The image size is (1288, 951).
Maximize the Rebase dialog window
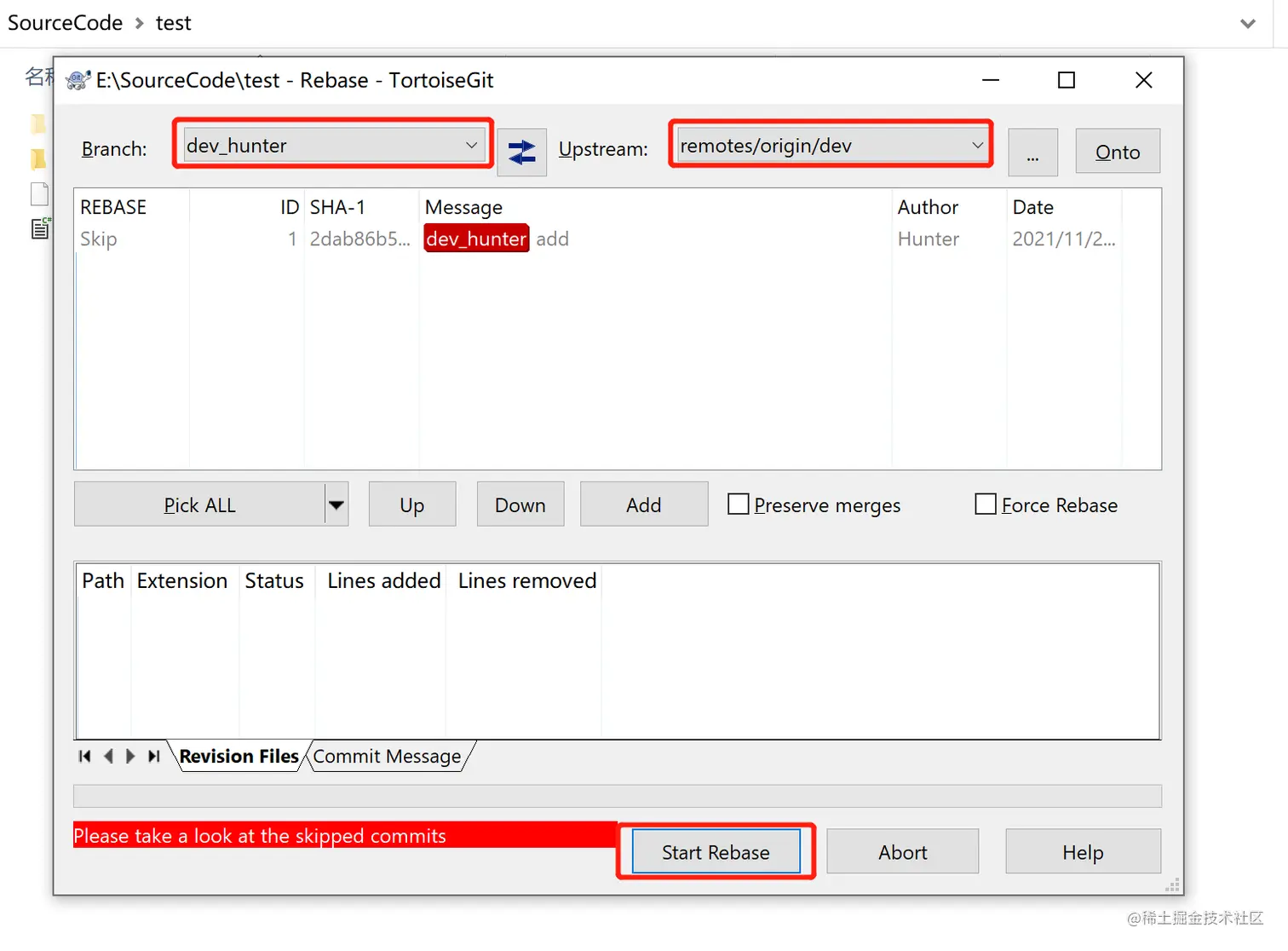point(1066,80)
